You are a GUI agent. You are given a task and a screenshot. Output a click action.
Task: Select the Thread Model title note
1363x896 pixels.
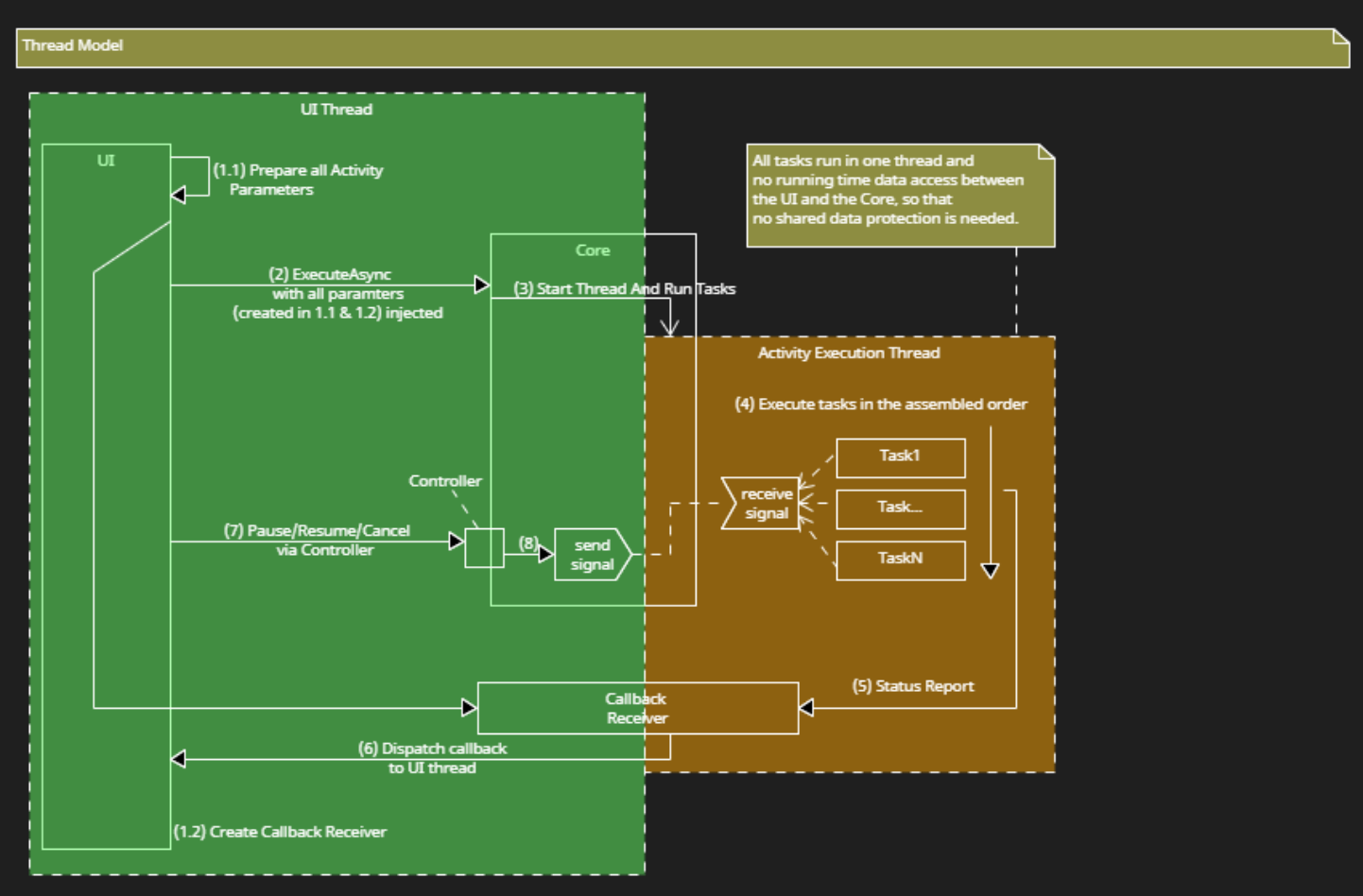tap(682, 47)
